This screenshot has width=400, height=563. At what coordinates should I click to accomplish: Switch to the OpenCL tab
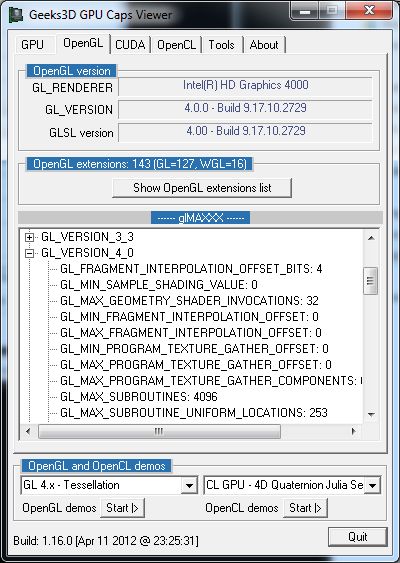click(x=176, y=45)
